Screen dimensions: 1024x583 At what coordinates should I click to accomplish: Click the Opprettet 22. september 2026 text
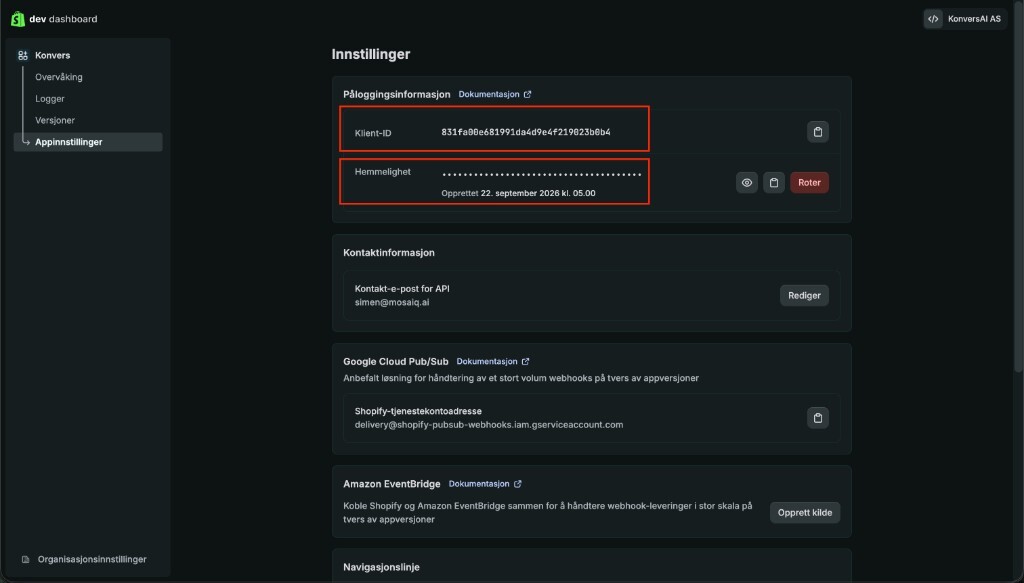point(518,193)
